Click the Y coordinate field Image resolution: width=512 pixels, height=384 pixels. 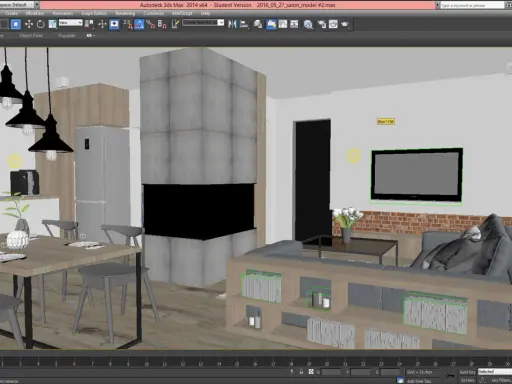(360, 372)
